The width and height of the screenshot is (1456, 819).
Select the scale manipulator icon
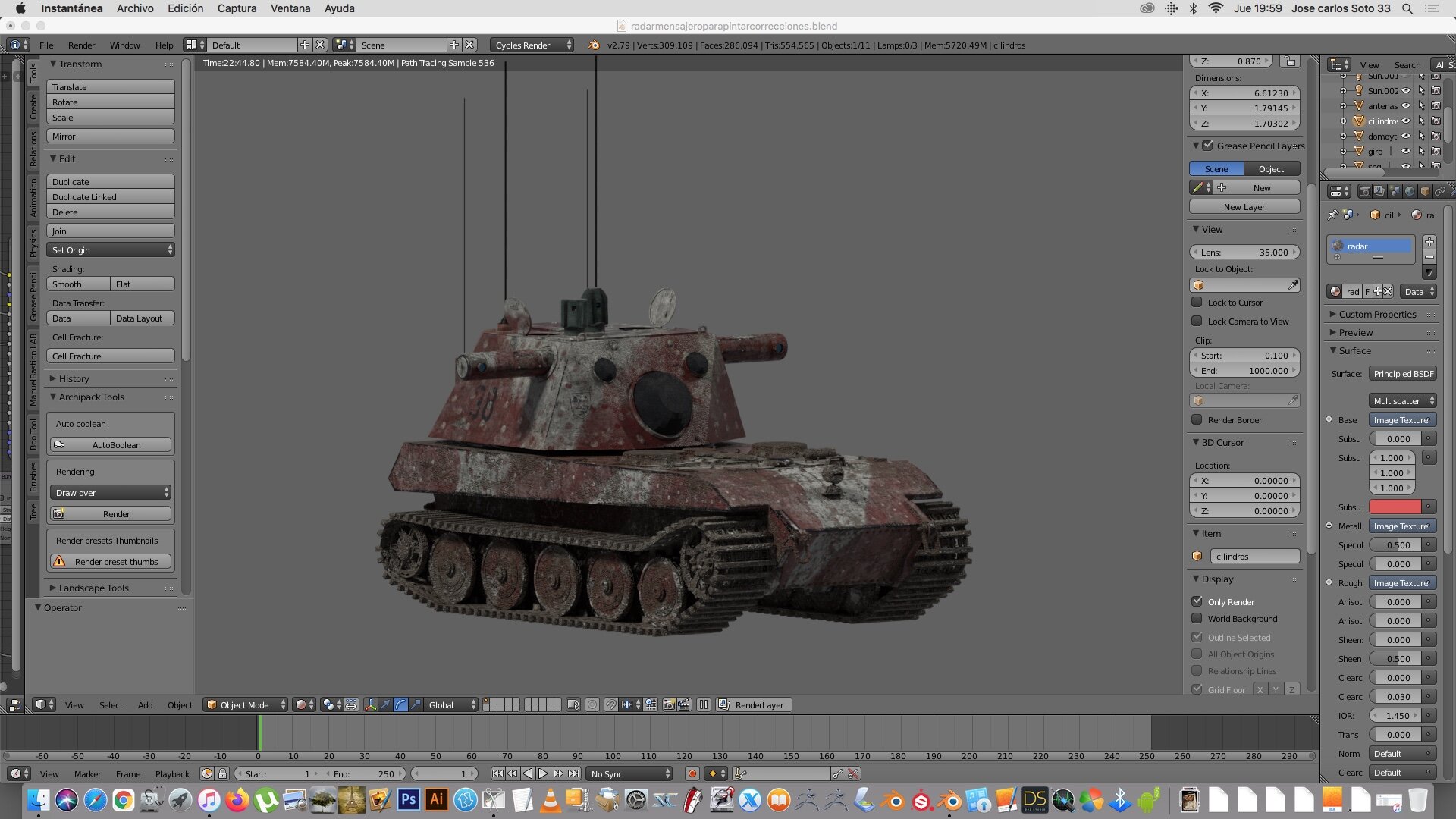pyautogui.click(x=416, y=704)
